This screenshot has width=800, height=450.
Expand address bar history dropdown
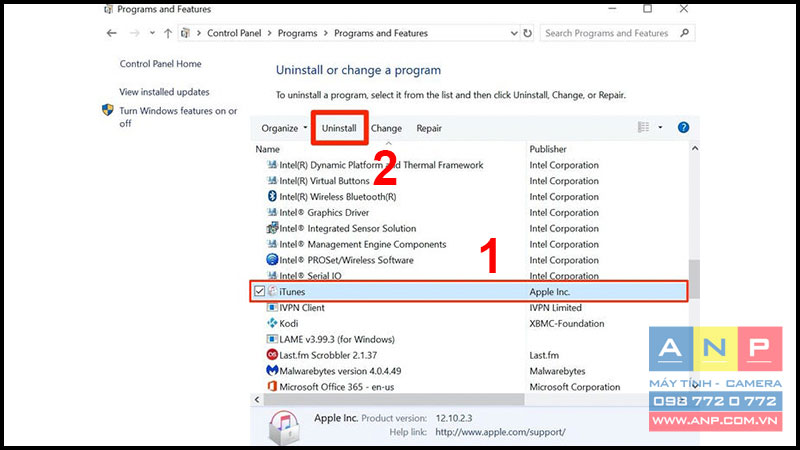[514, 33]
